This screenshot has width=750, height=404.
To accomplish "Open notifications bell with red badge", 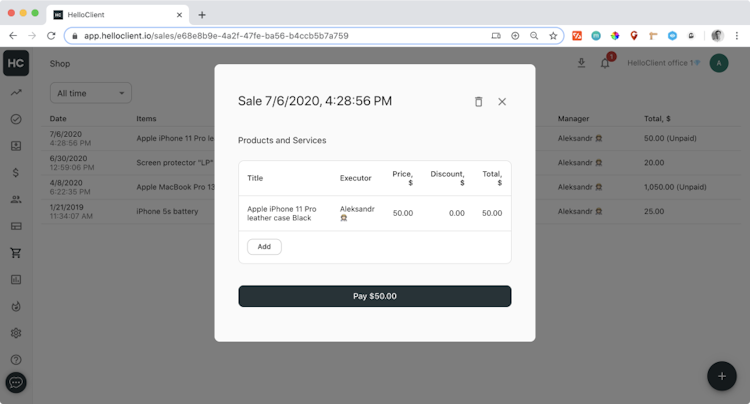I will click(605, 63).
